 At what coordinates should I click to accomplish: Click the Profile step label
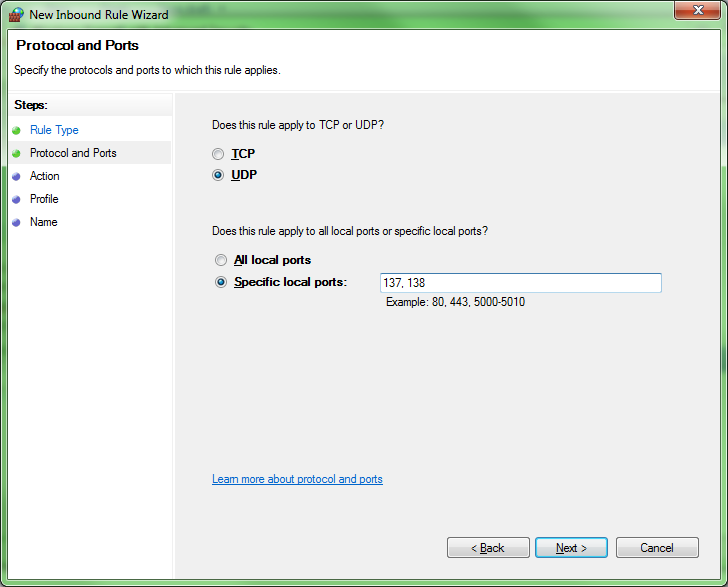pyautogui.click(x=44, y=199)
